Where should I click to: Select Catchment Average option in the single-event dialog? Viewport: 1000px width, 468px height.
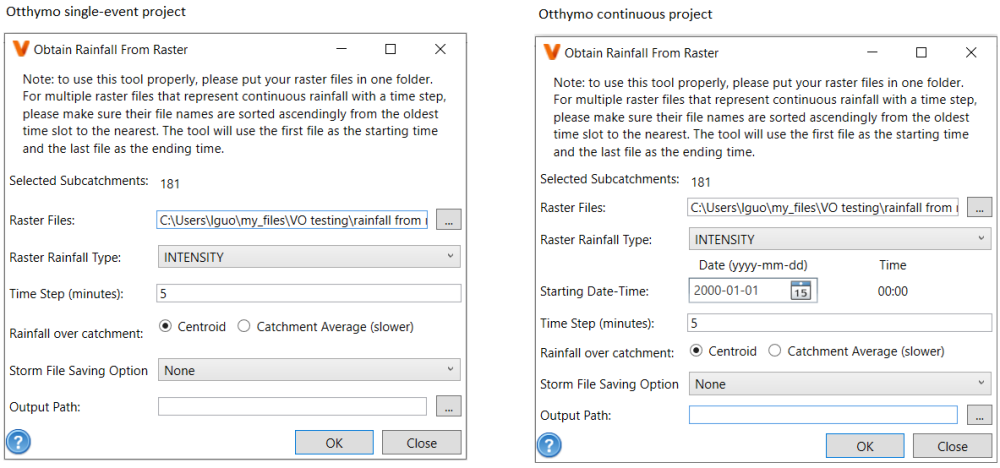[244, 327]
